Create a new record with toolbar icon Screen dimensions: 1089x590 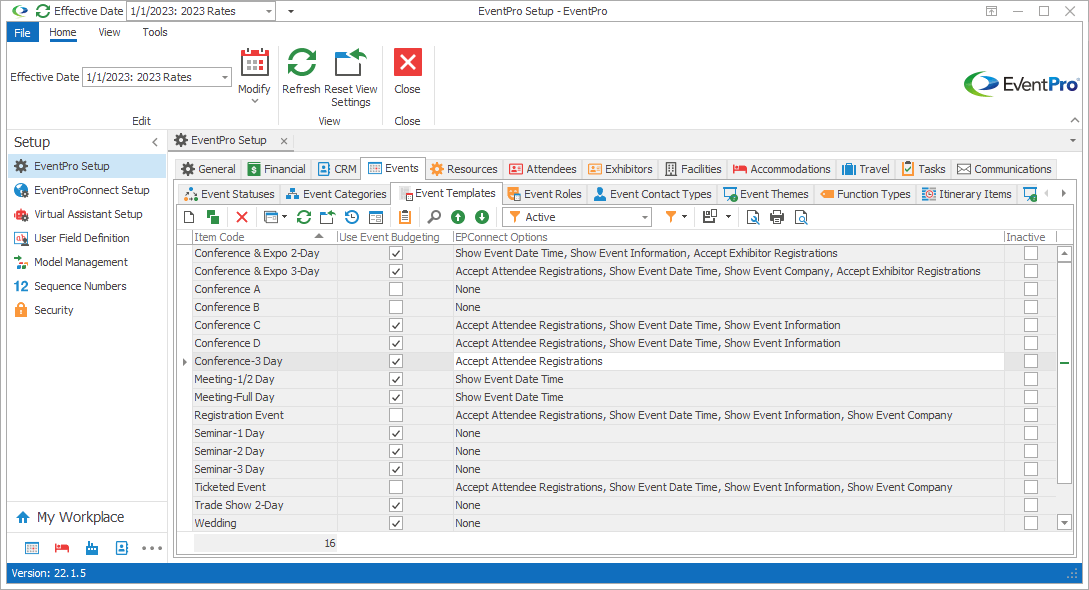189,217
